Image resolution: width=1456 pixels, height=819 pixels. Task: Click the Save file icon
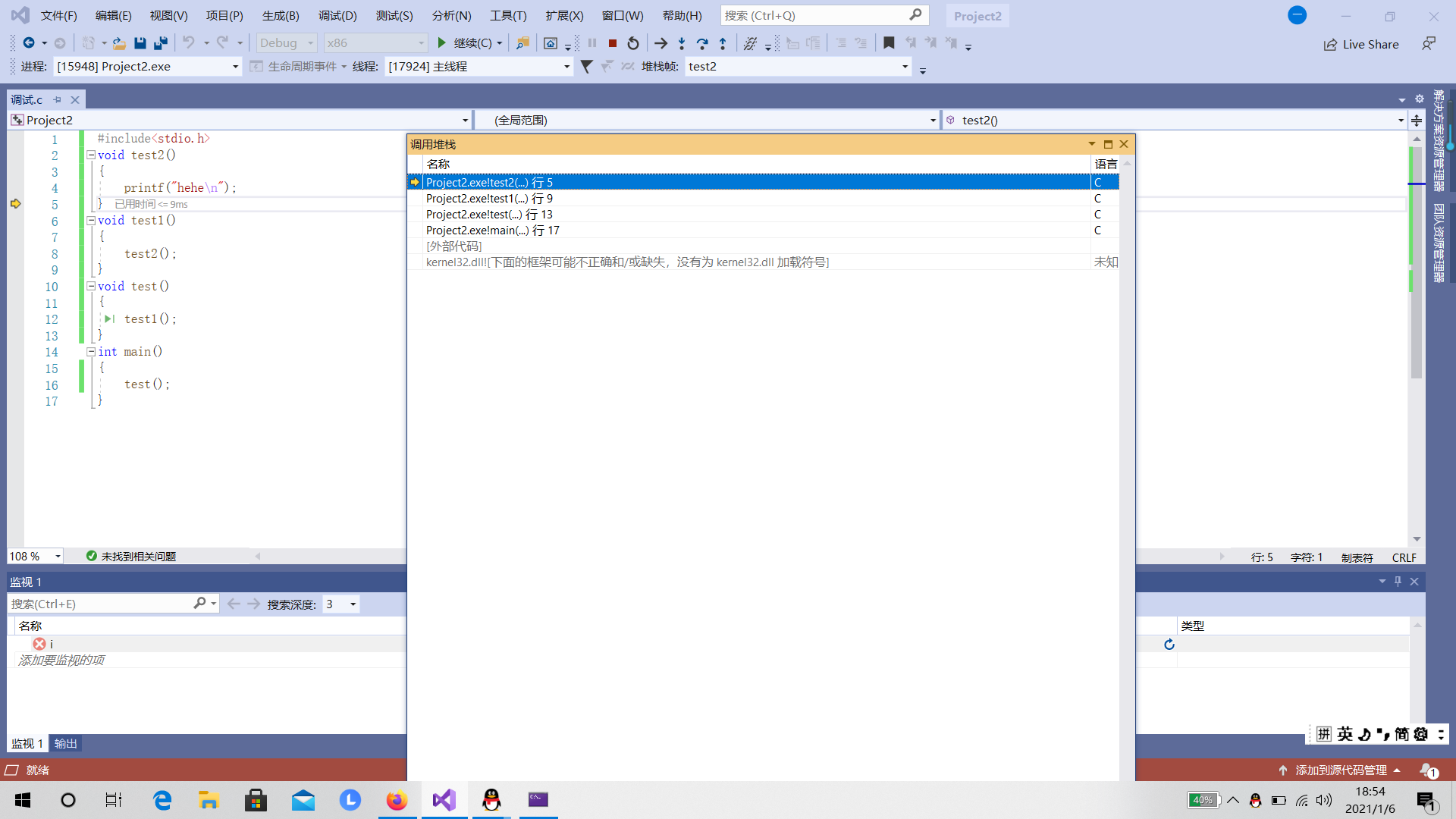[x=140, y=43]
